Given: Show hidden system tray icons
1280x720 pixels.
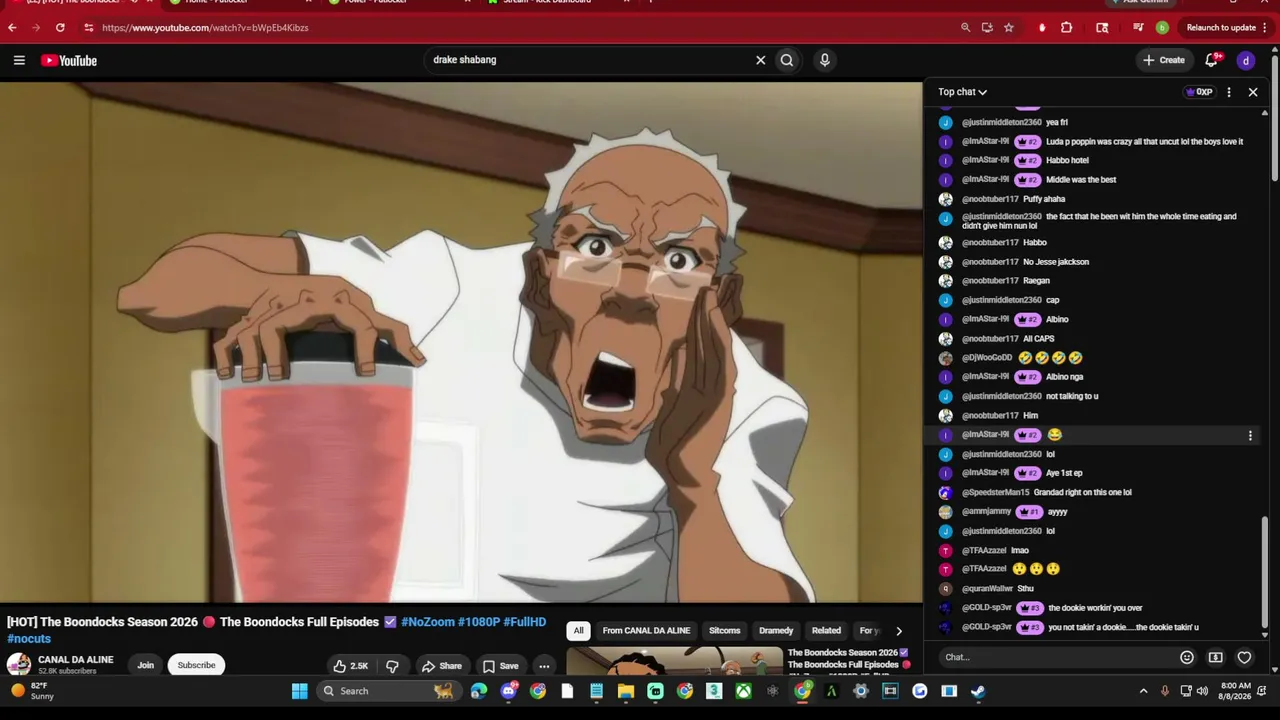Looking at the screenshot, I should (x=1144, y=691).
